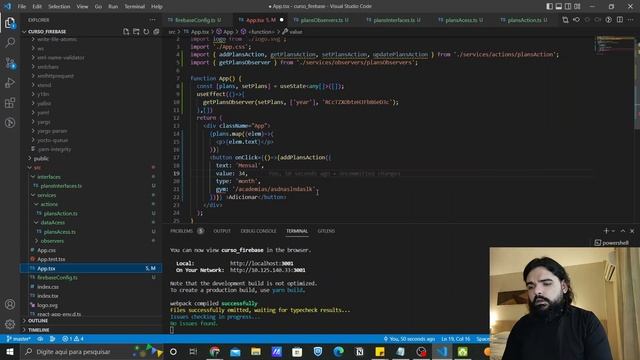The width and height of the screenshot is (640, 360).
Task: Switch to plansAcess.ts editor tab
Action: point(461,20)
